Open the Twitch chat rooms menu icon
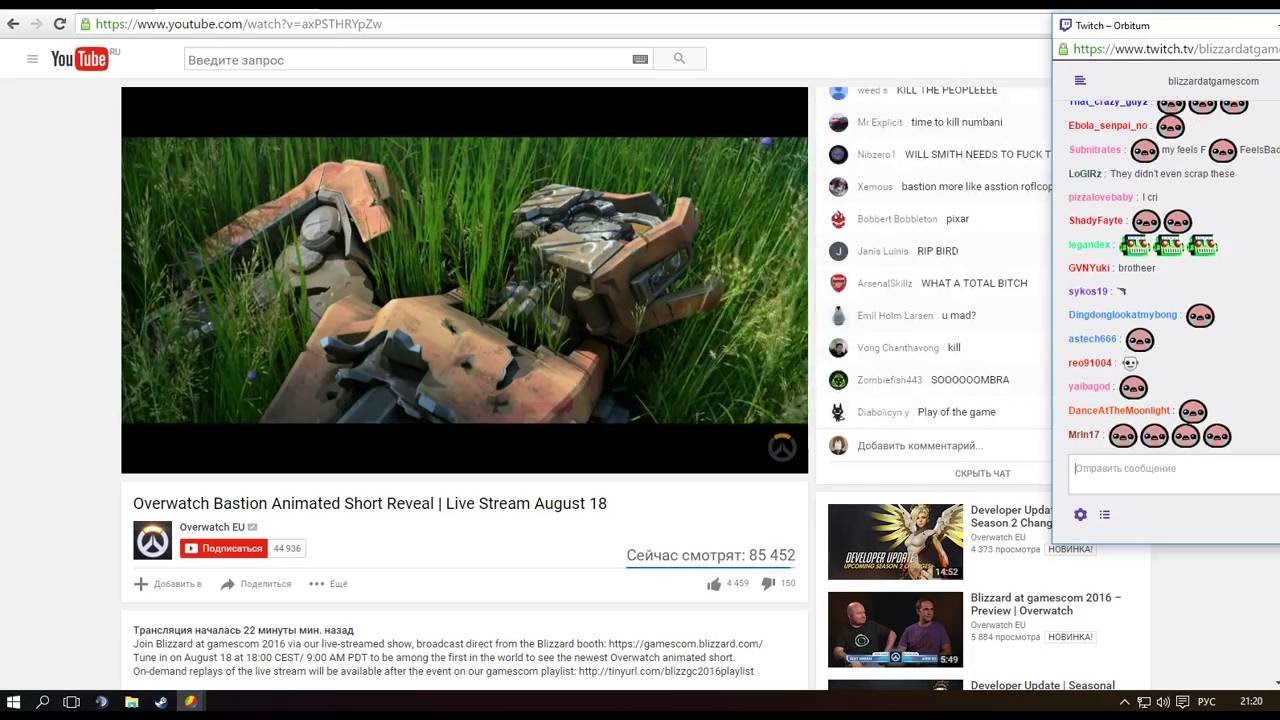The height and width of the screenshot is (720, 1280). coord(1080,81)
